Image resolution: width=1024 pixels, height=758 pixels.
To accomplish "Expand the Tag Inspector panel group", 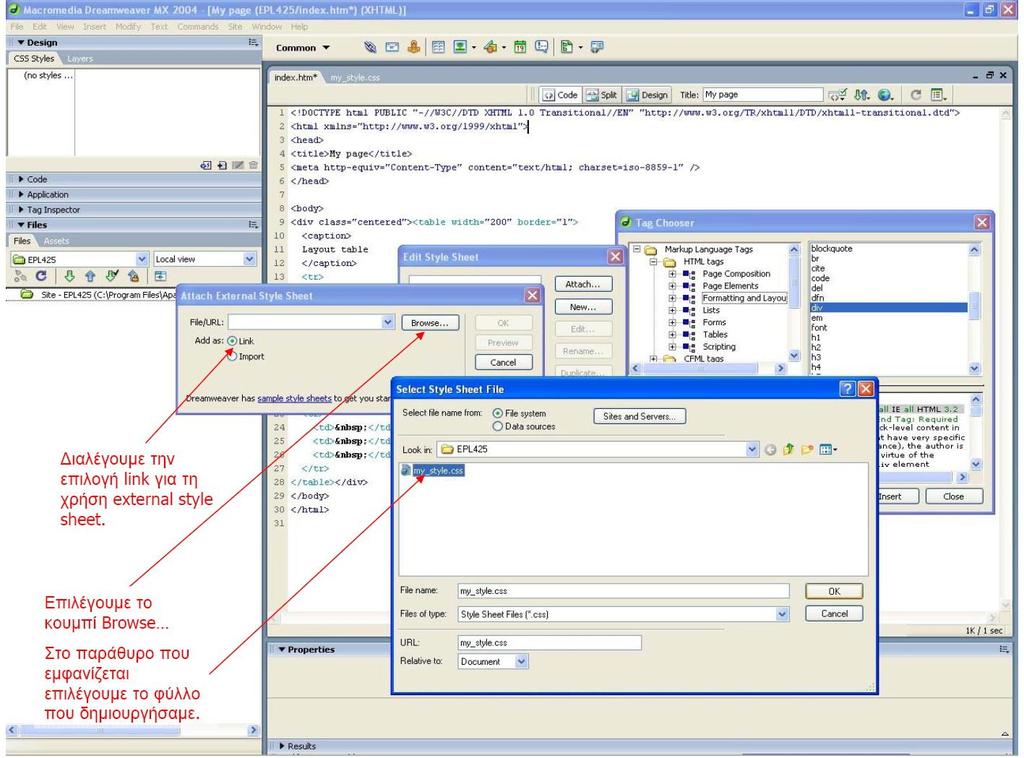I will [22, 210].
